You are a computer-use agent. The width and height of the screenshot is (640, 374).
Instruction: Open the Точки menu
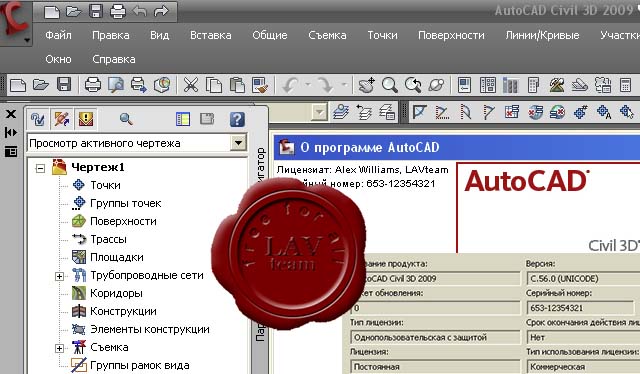point(382,35)
